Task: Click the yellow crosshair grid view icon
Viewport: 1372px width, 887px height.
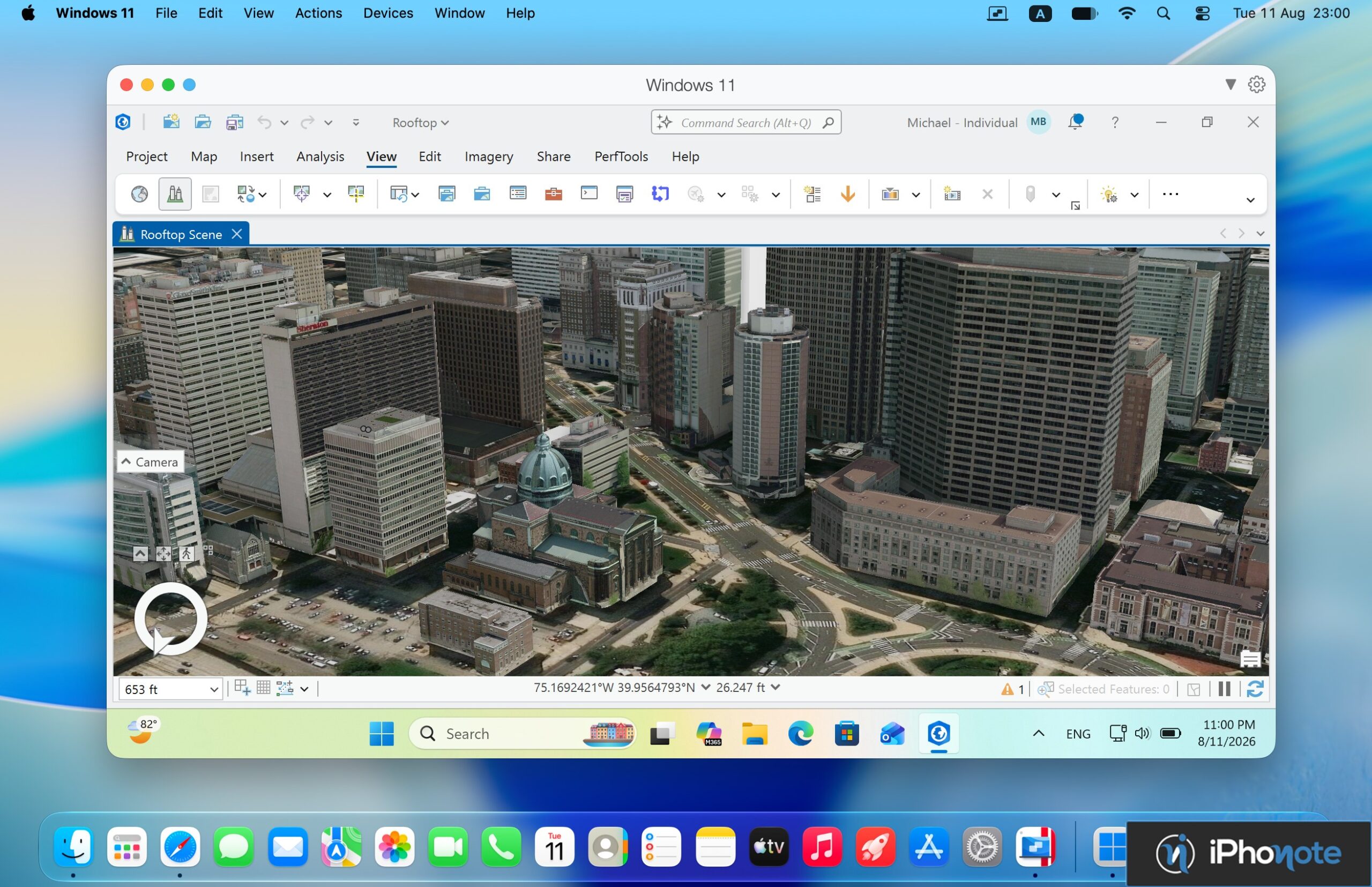Action: coord(356,194)
